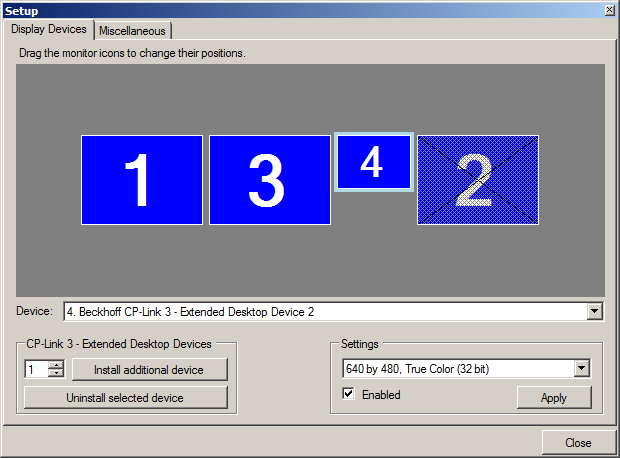Select the highlighted monitor icon 4

point(374,162)
